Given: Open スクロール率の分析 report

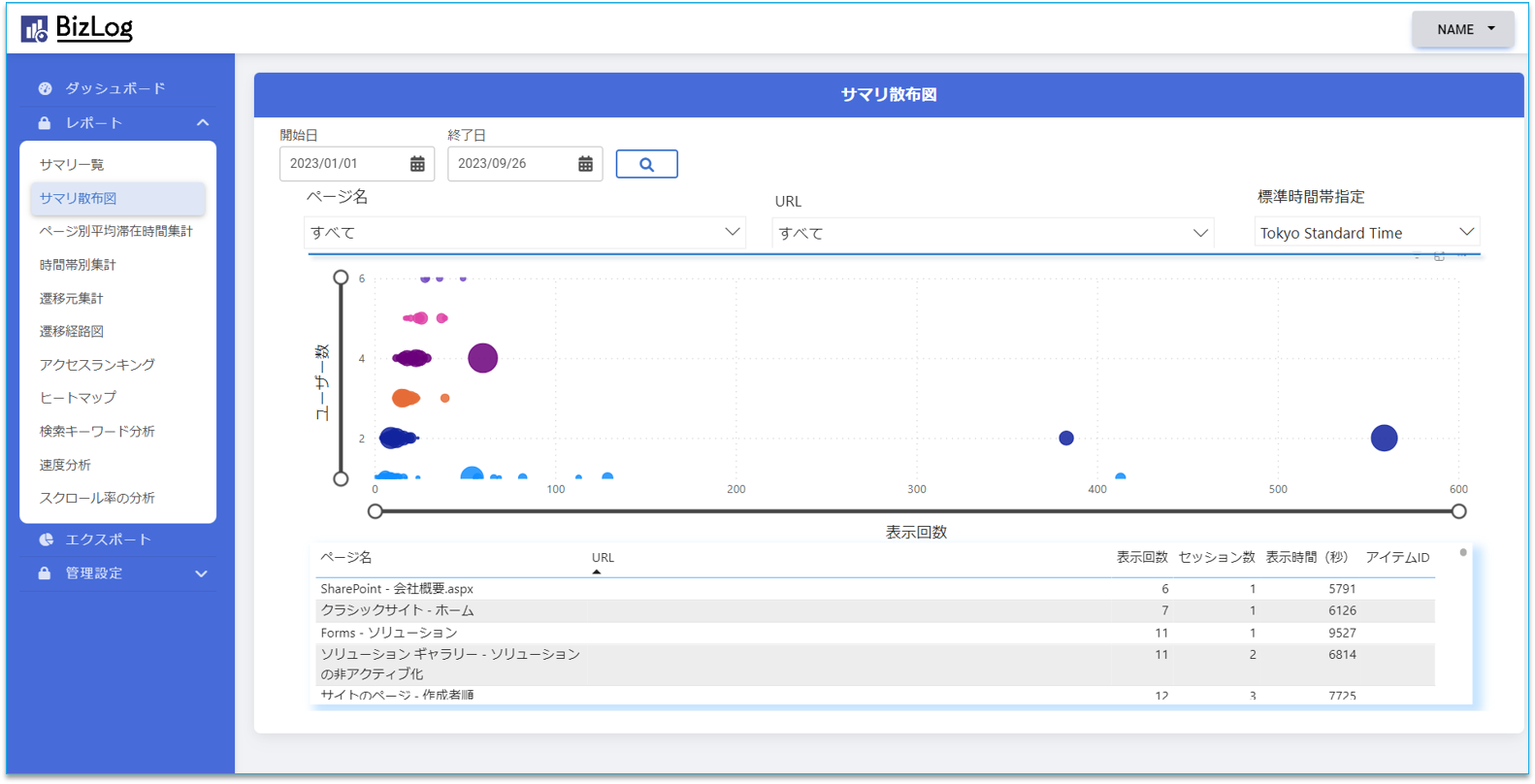Looking at the screenshot, I should pyautogui.click(x=97, y=498).
